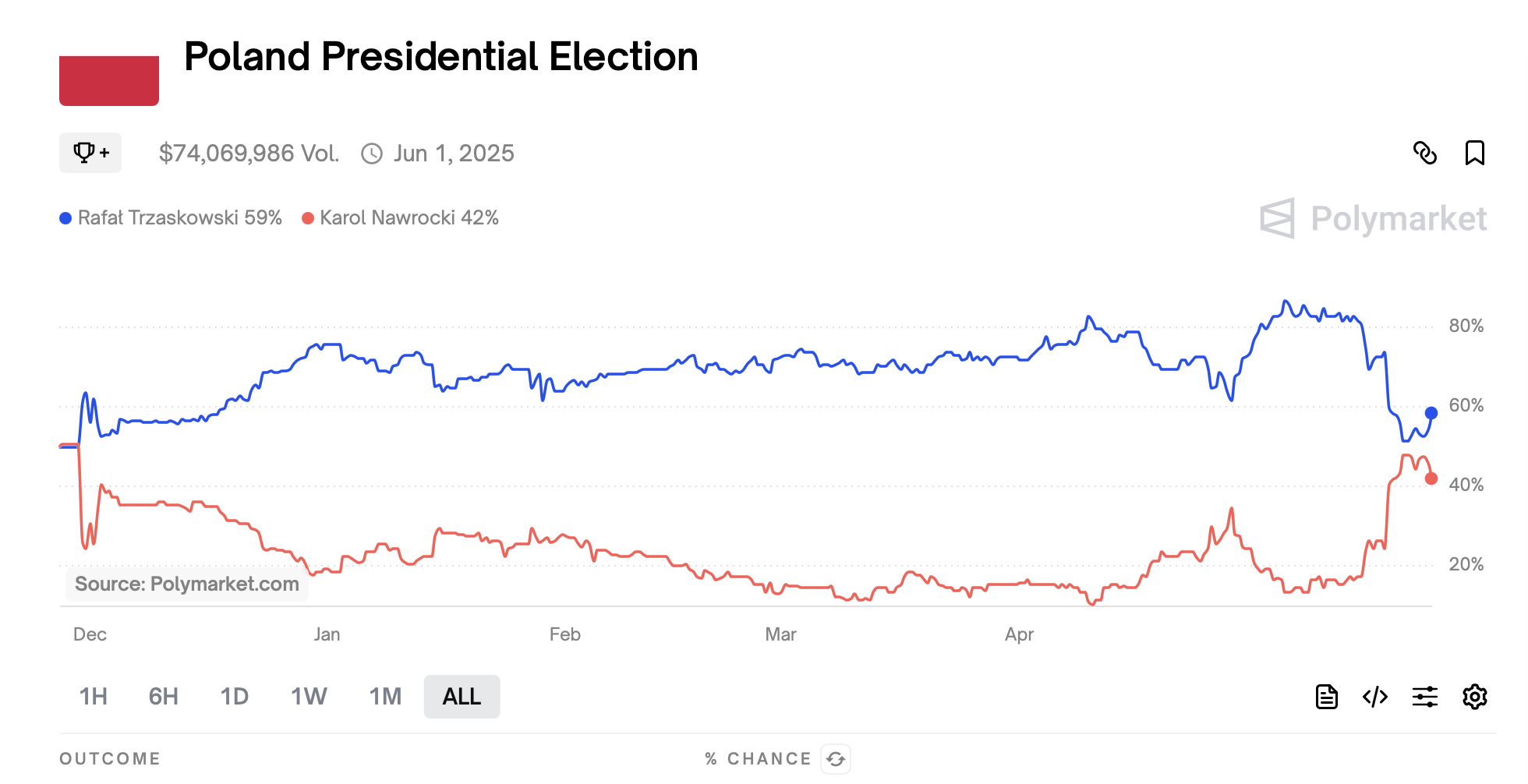Open chart settings gear icon
Screen dimensions: 1528x784
(1474, 696)
